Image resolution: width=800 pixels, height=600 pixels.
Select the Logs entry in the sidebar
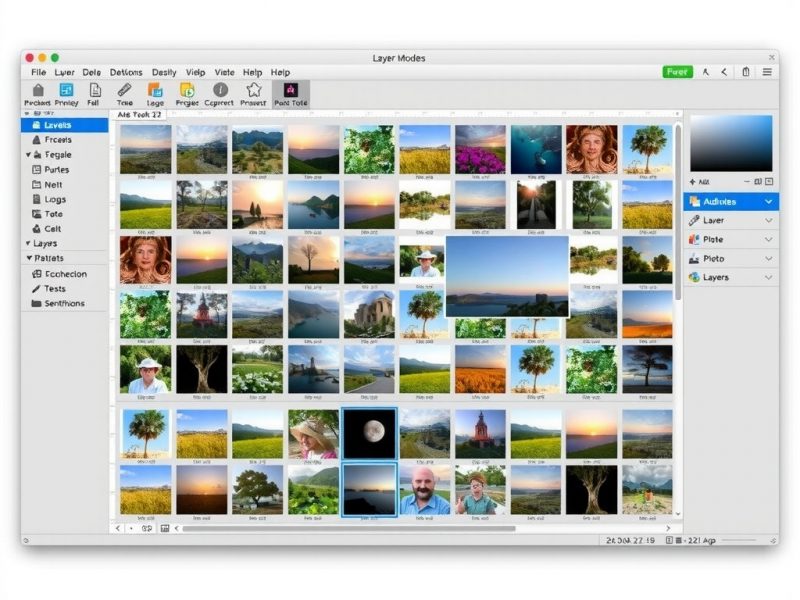click(x=57, y=199)
